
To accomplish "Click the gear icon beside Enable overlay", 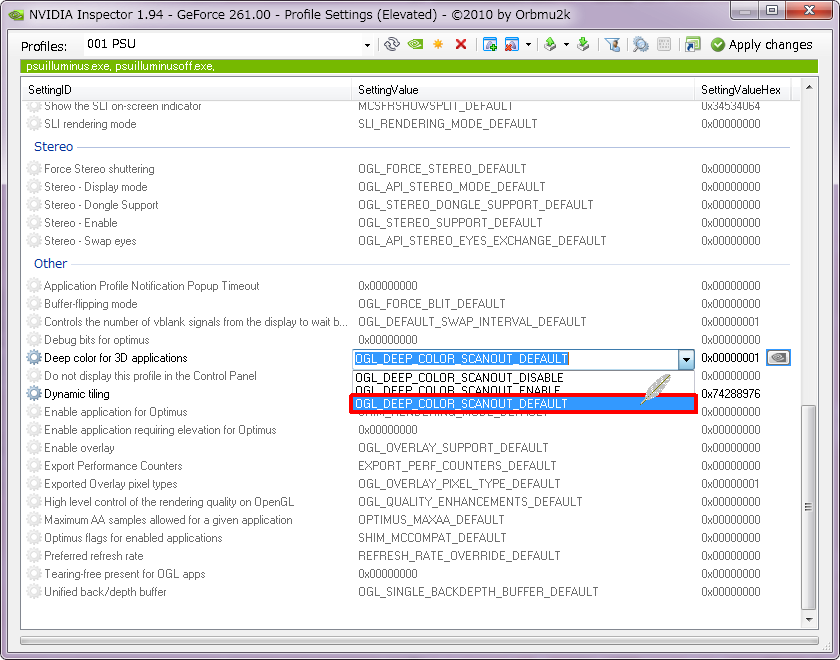I will coord(34,448).
